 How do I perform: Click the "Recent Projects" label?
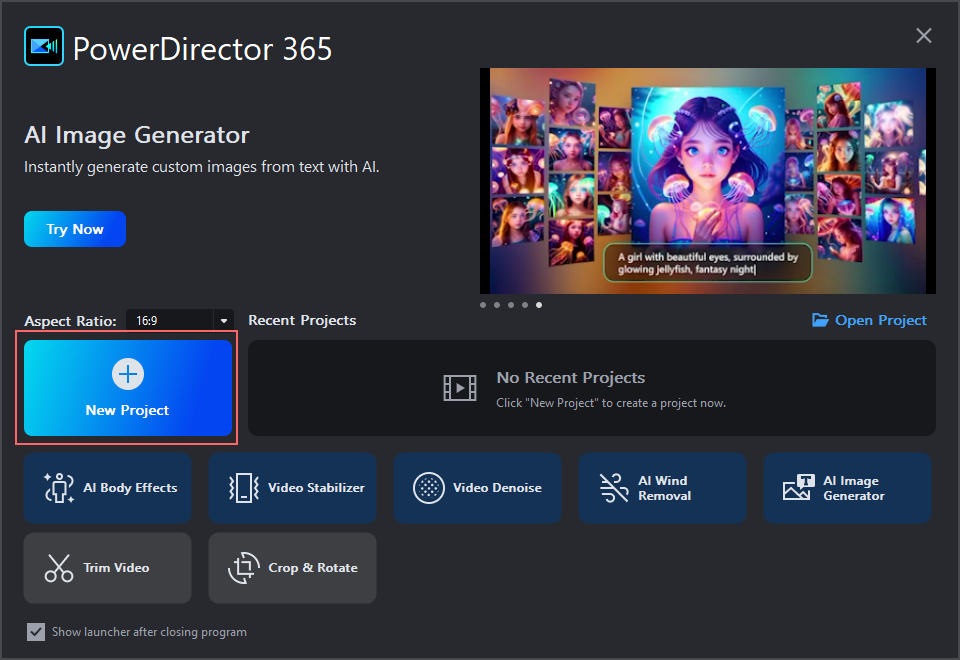click(302, 320)
